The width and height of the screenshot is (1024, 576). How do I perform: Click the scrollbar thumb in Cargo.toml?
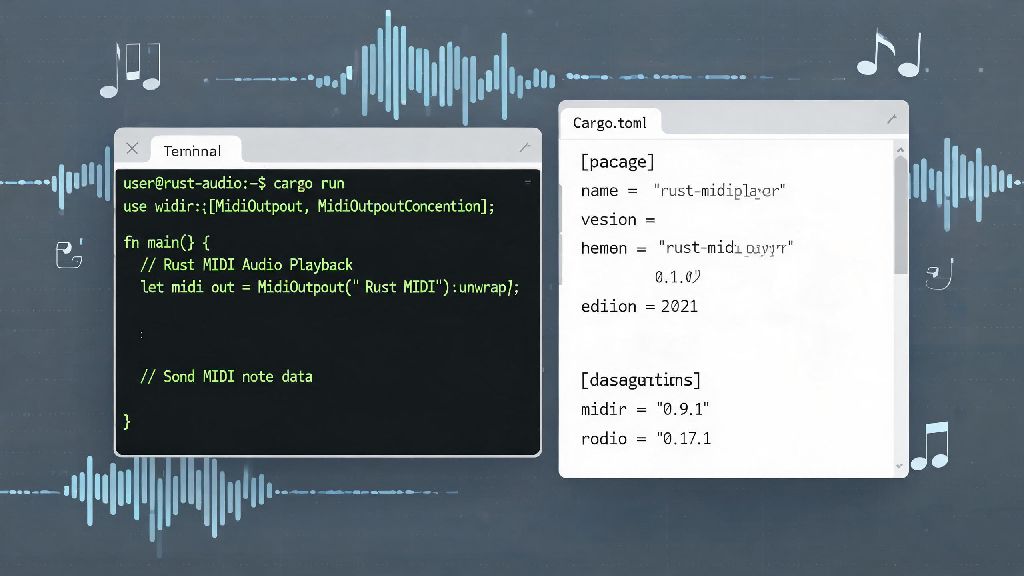tap(901, 216)
